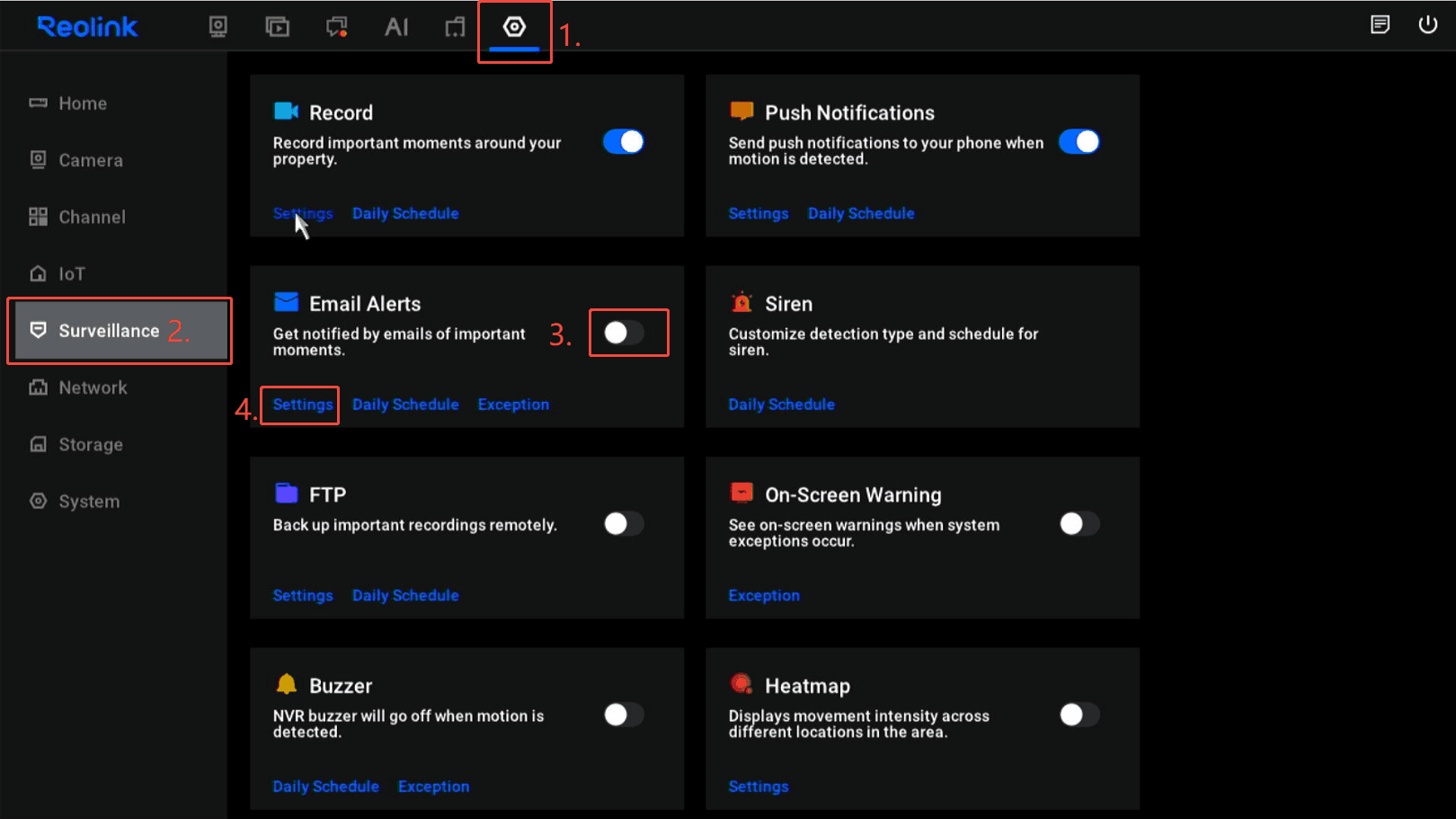
Task: Open On-Screen Warning Exception link
Action: pyautogui.click(x=764, y=595)
